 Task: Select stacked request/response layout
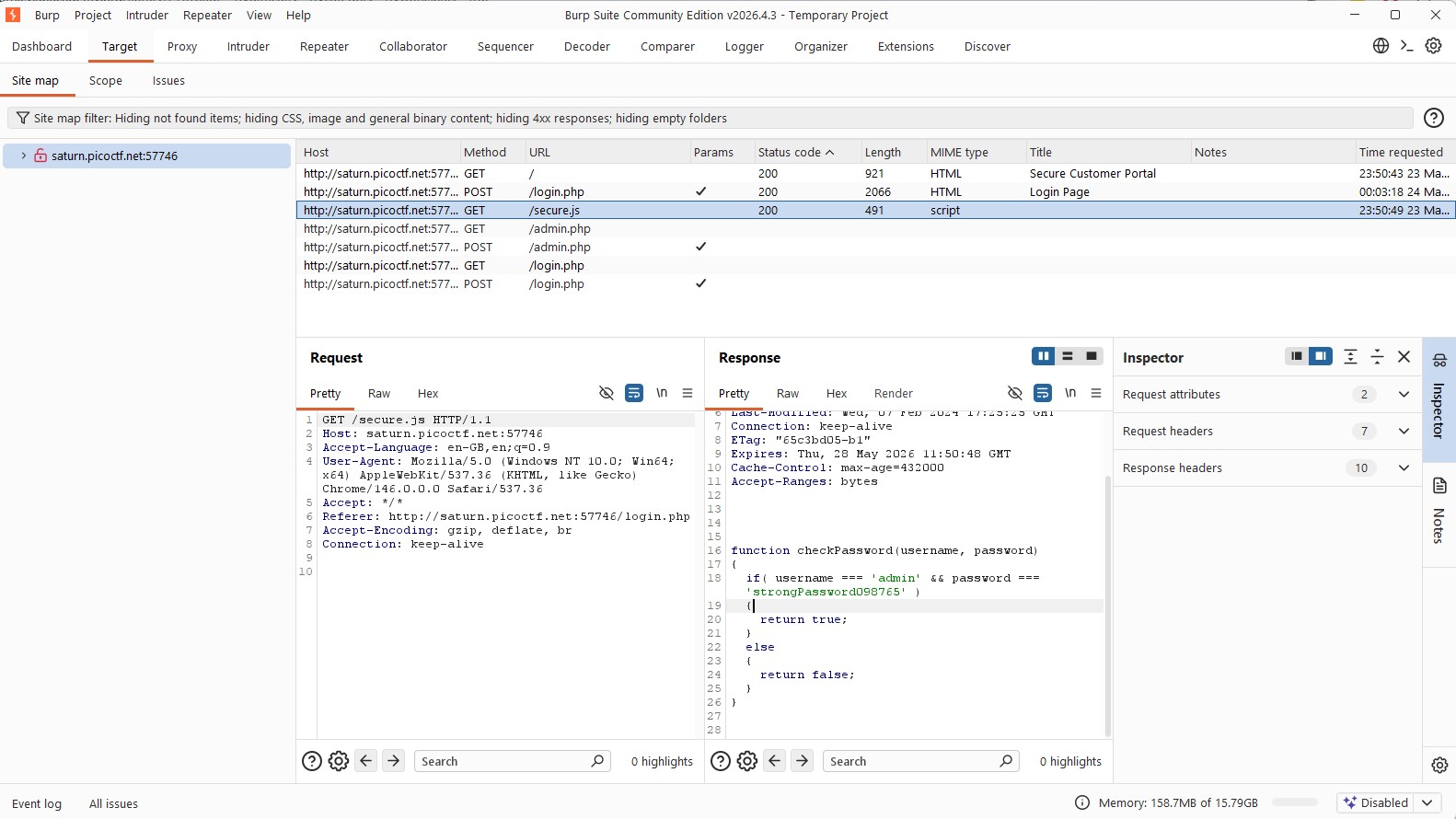[1068, 356]
